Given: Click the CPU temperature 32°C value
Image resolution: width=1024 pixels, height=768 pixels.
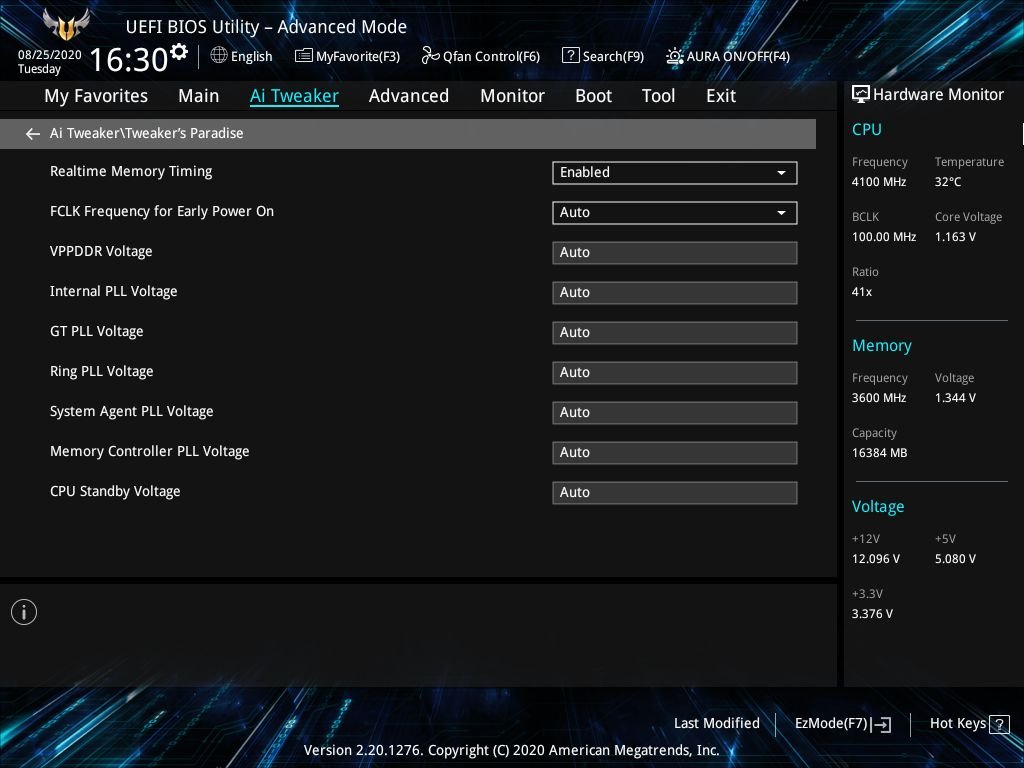Looking at the screenshot, I should click(948, 182).
